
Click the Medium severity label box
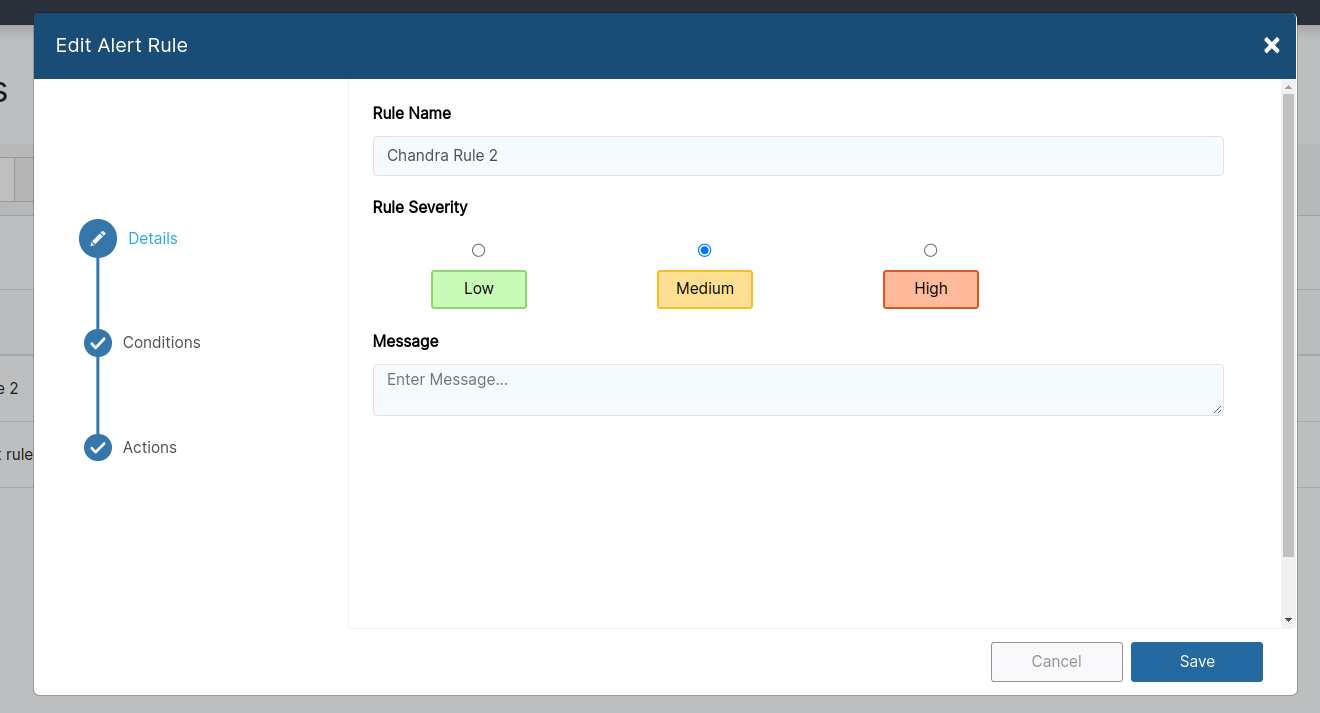click(704, 289)
